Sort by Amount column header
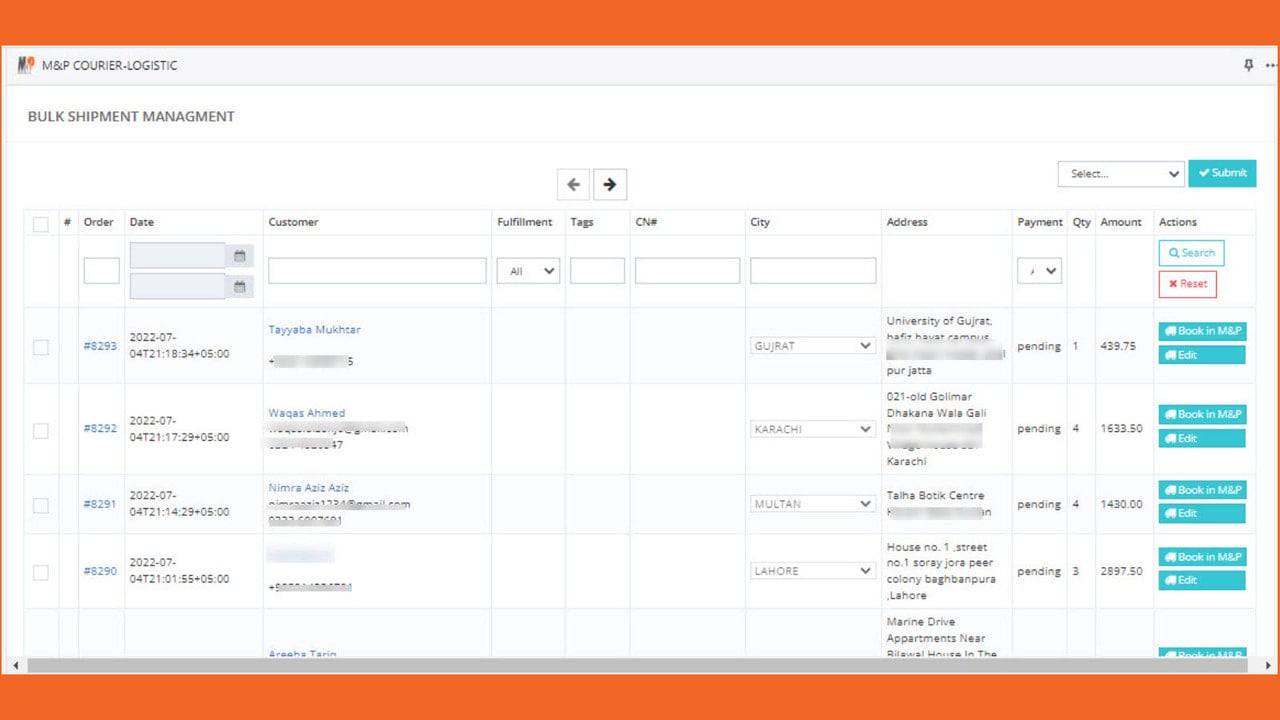 click(x=1121, y=222)
